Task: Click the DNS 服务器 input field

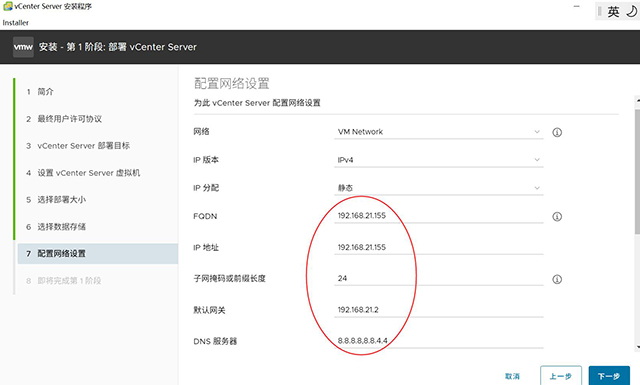Action: [x=439, y=340]
